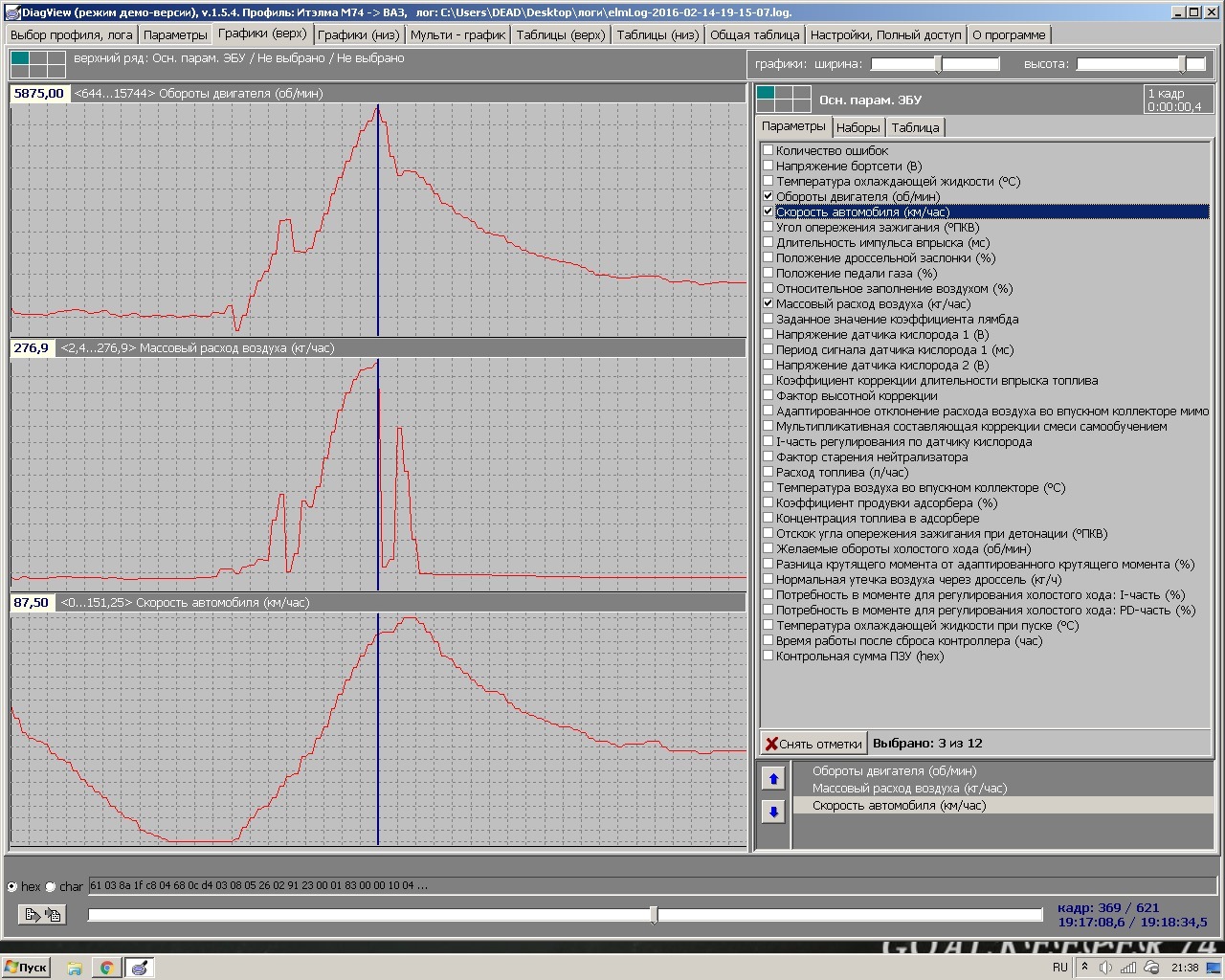The image size is (1225, 980).
Task: Click the hex data string field
Action: (655, 886)
